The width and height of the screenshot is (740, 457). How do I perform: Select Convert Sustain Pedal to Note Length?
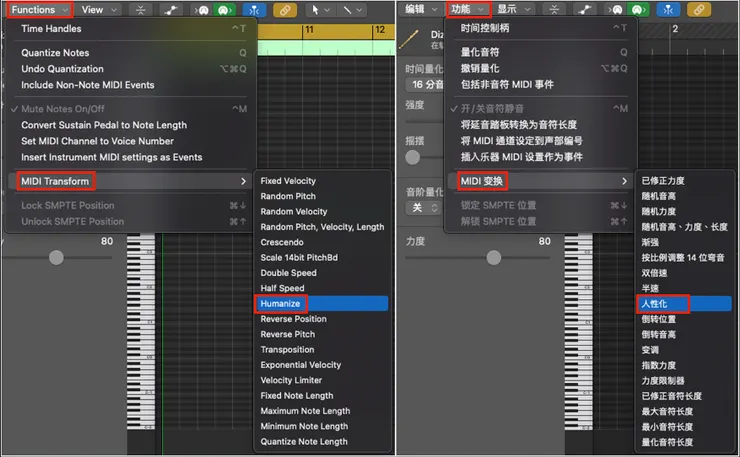click(x=130, y=125)
